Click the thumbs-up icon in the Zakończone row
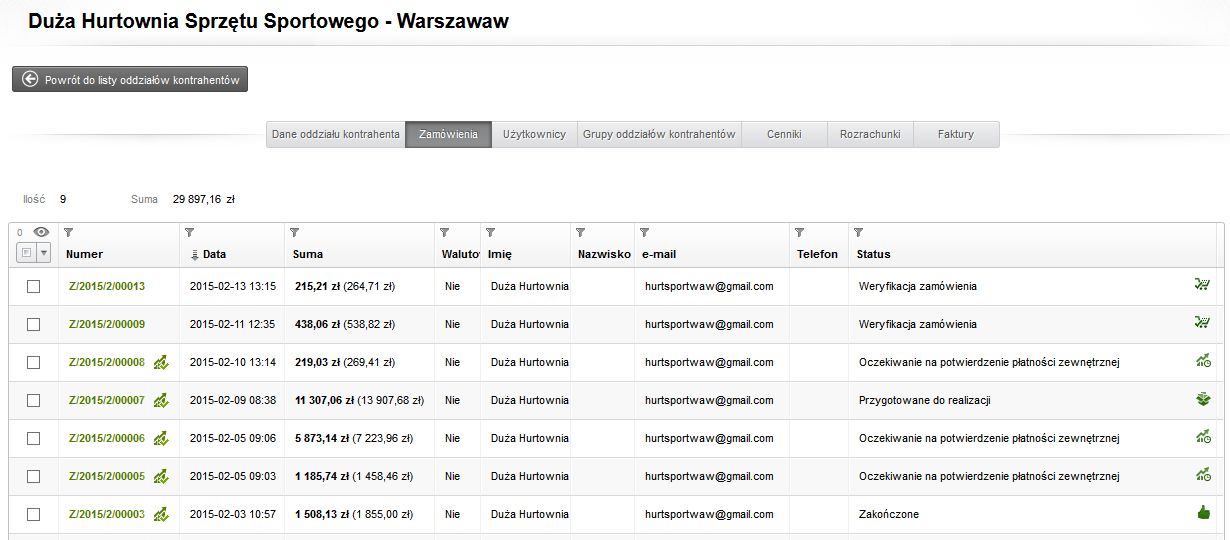Image resolution: width=1230 pixels, height=540 pixels. 1203,513
